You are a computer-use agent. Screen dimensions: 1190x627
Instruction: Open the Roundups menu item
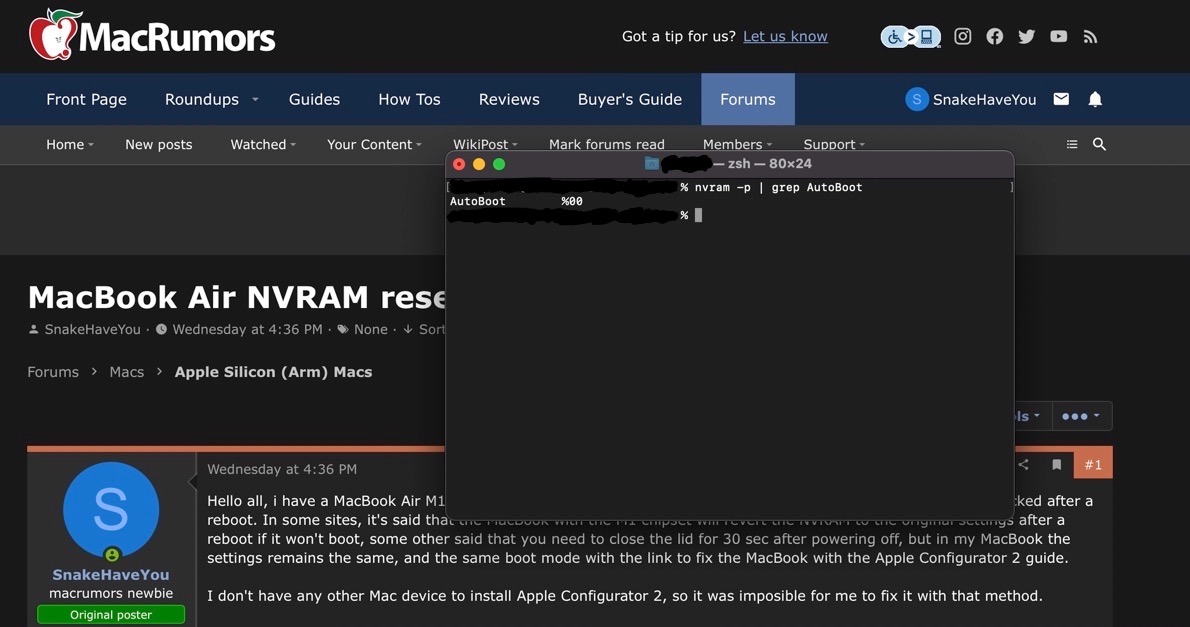(x=202, y=99)
